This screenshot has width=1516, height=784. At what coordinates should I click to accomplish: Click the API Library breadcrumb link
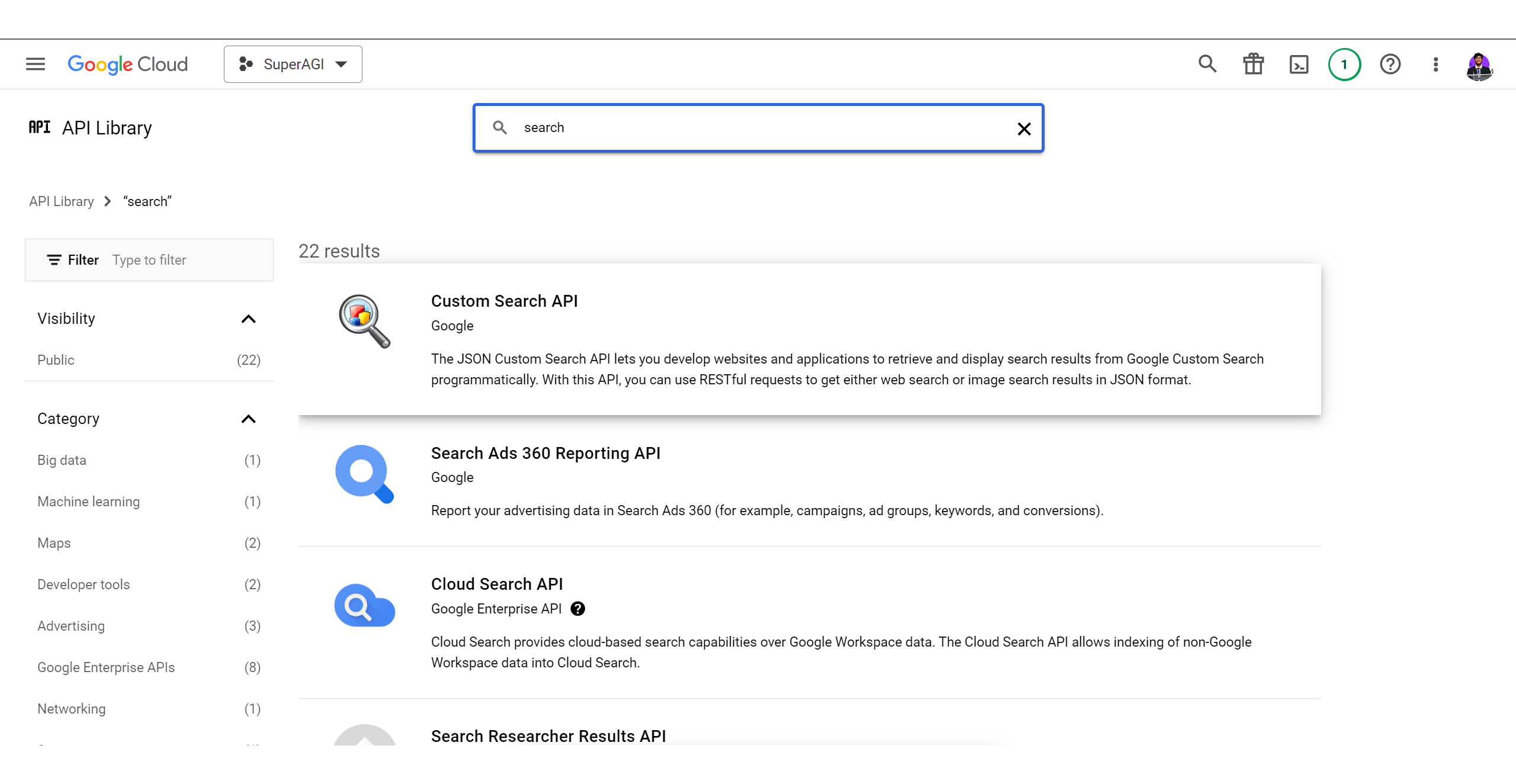click(x=62, y=201)
